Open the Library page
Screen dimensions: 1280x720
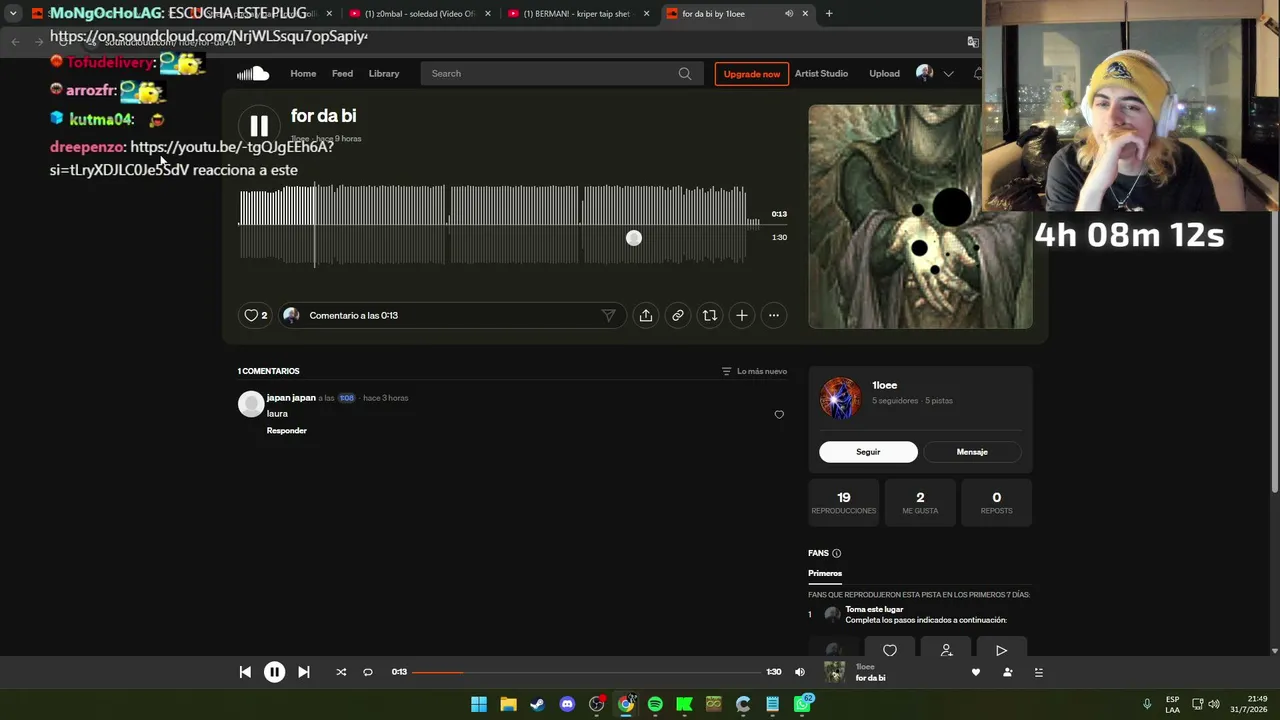384,73
